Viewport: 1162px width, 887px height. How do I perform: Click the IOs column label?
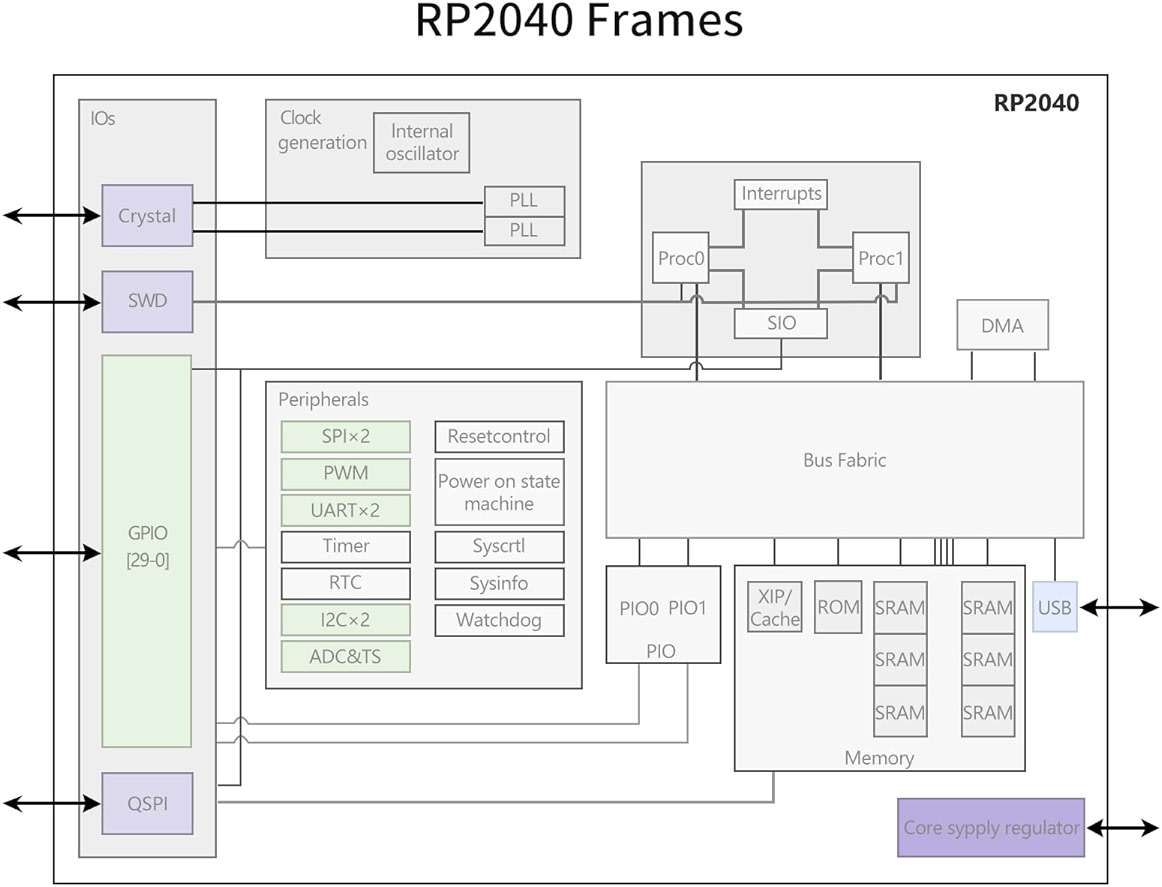click(x=103, y=119)
